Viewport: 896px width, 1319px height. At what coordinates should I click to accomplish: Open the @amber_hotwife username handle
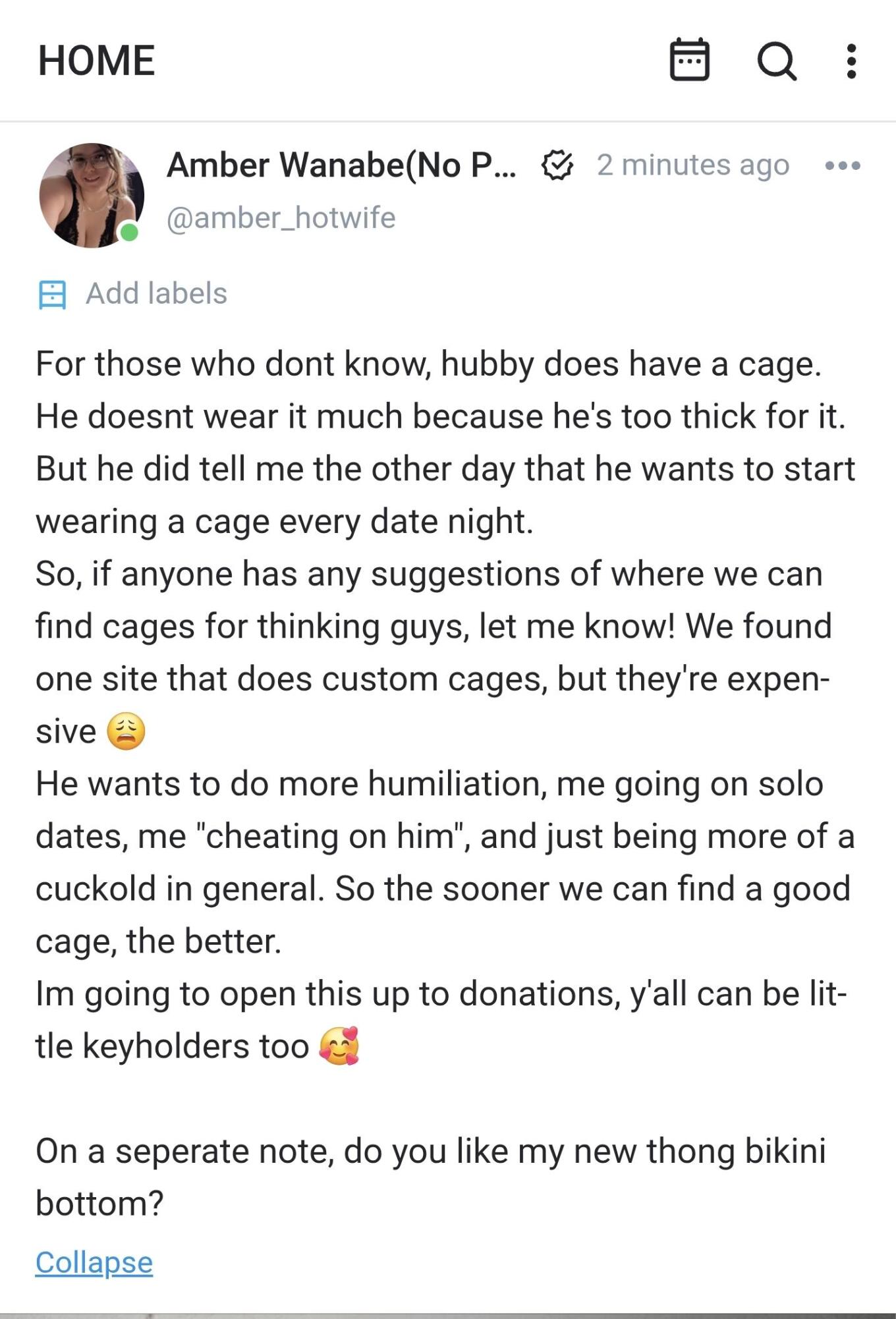click(281, 218)
